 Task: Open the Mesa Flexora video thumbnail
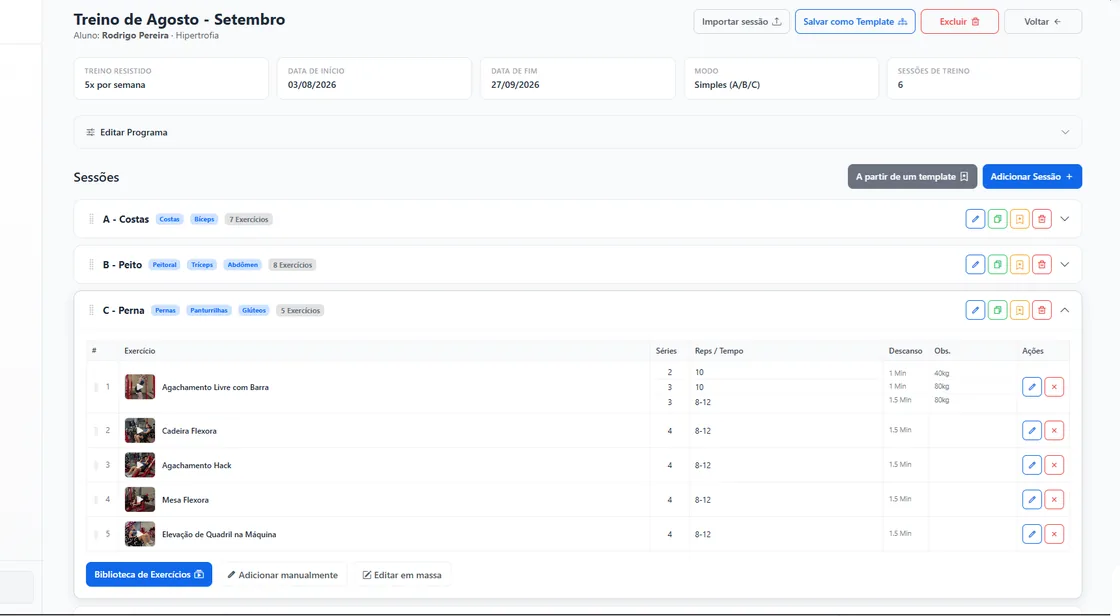tap(140, 500)
